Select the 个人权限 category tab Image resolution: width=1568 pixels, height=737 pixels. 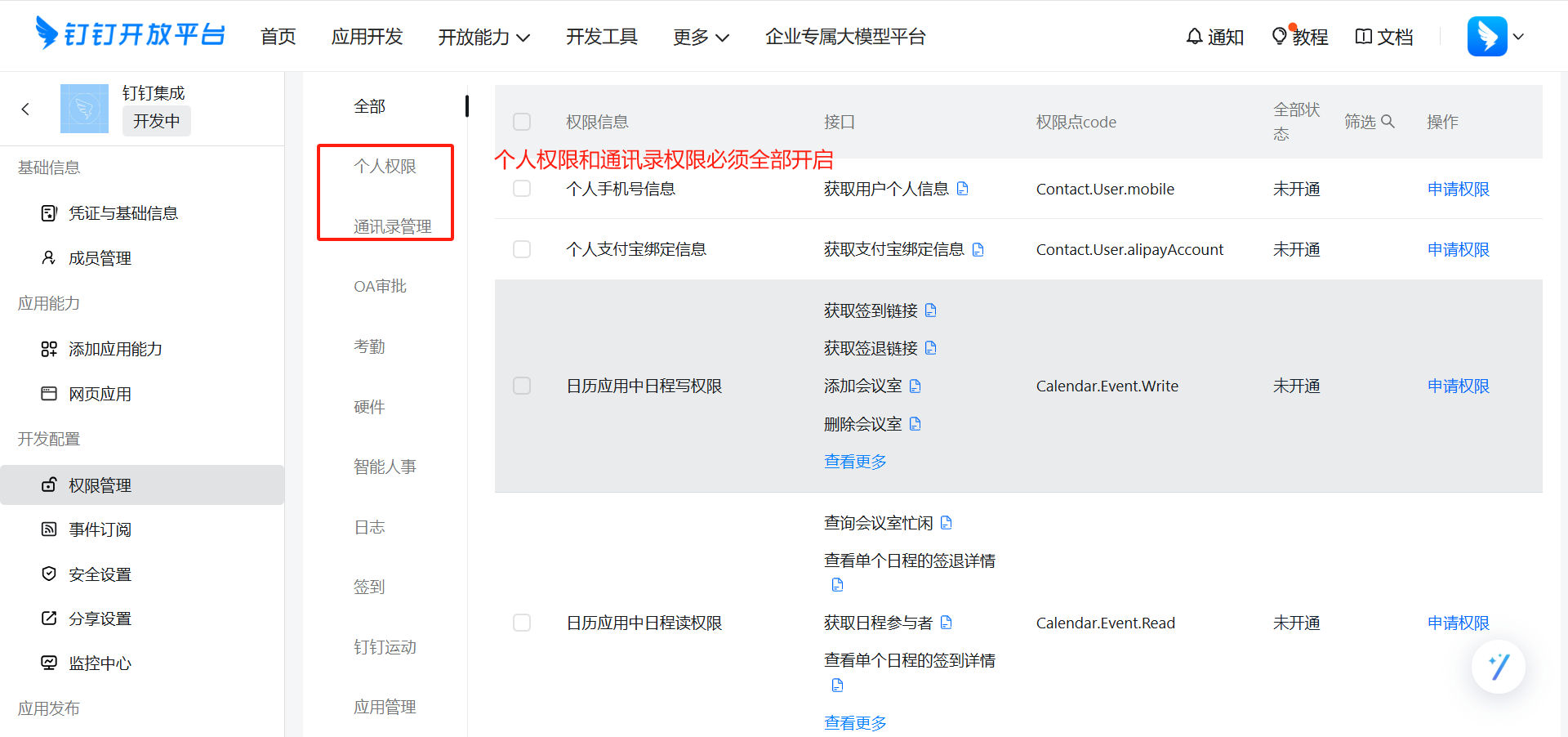[385, 166]
